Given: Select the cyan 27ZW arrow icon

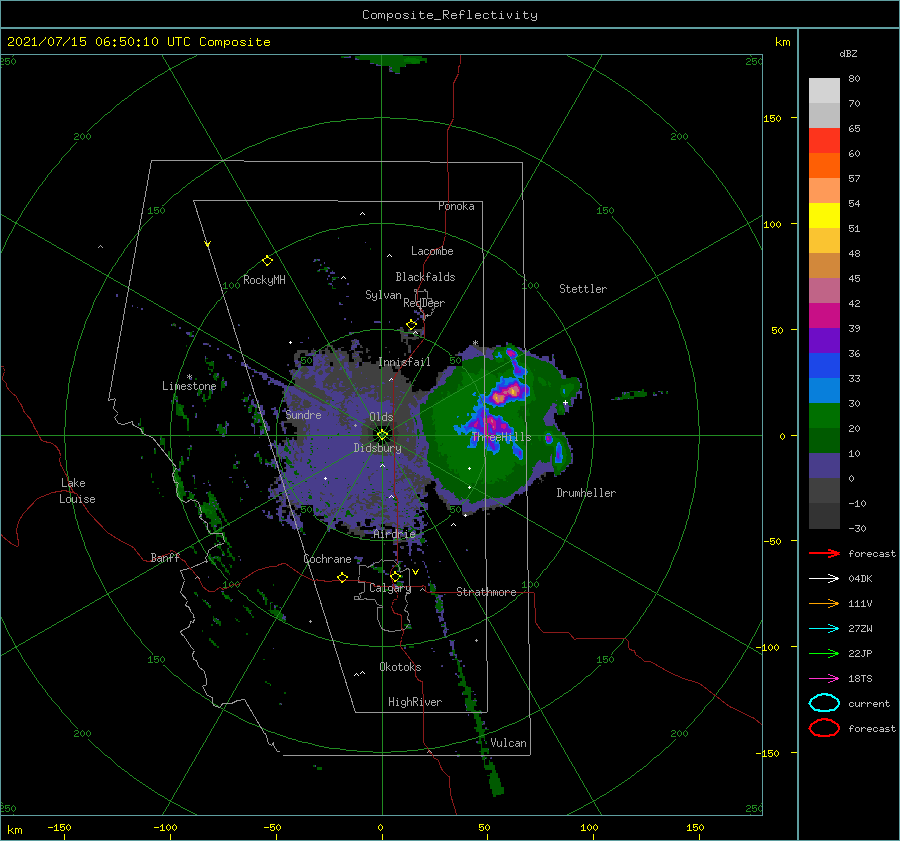Looking at the screenshot, I should coord(824,628).
